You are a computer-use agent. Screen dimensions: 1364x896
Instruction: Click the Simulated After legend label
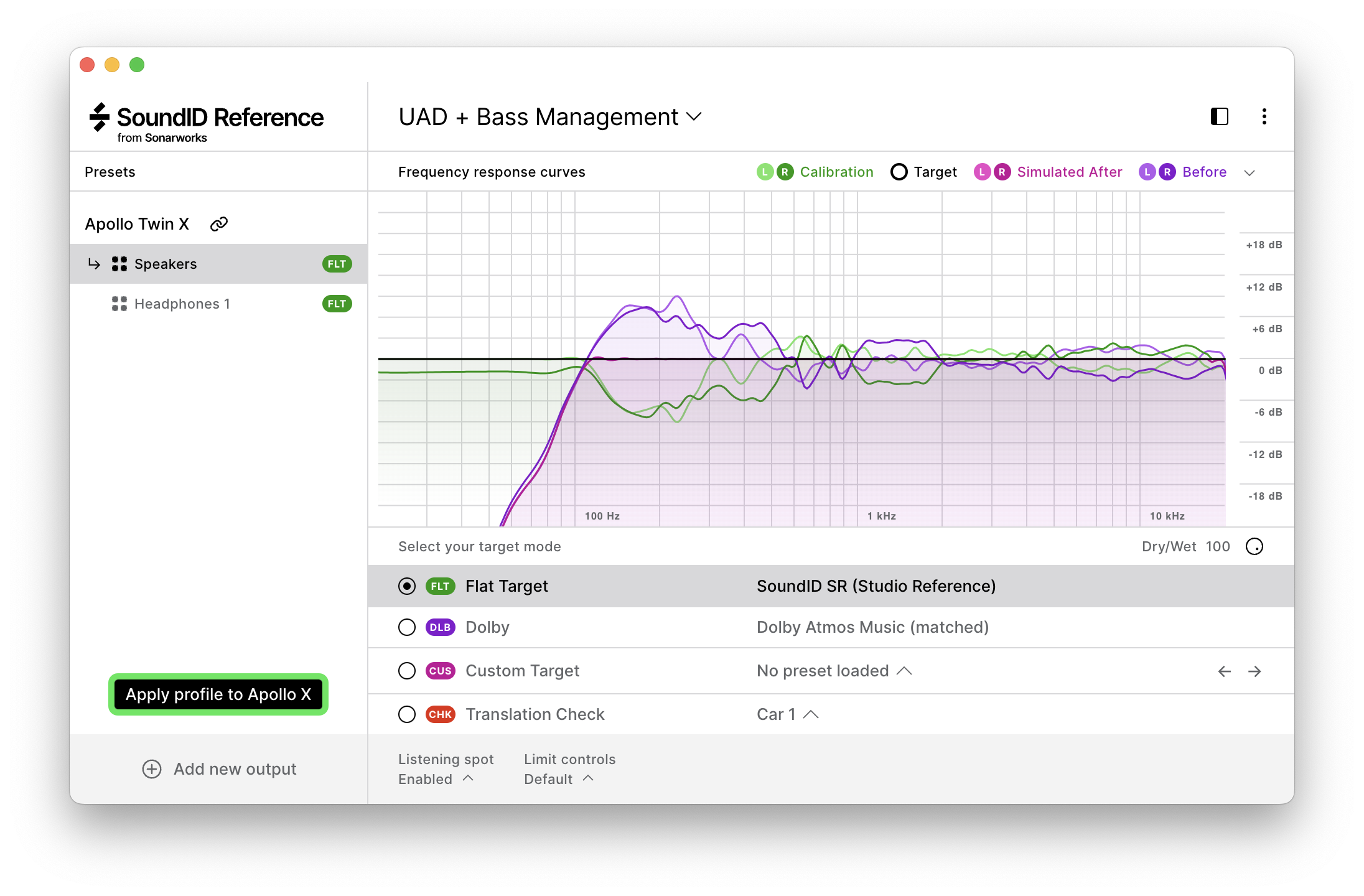1069,172
